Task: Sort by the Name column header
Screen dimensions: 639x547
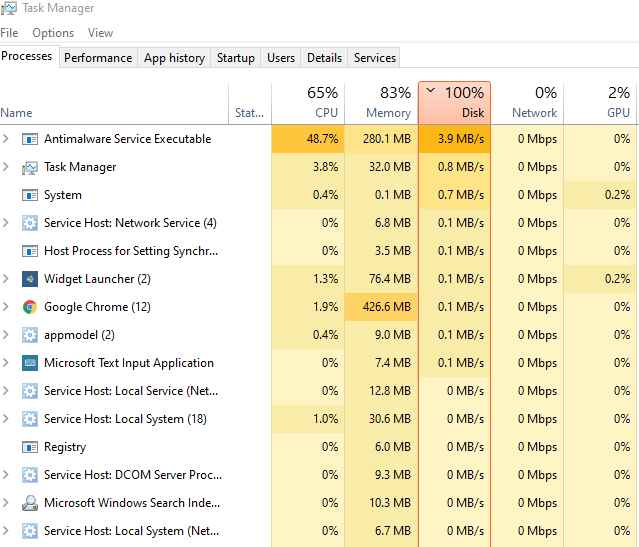Action: coord(114,104)
